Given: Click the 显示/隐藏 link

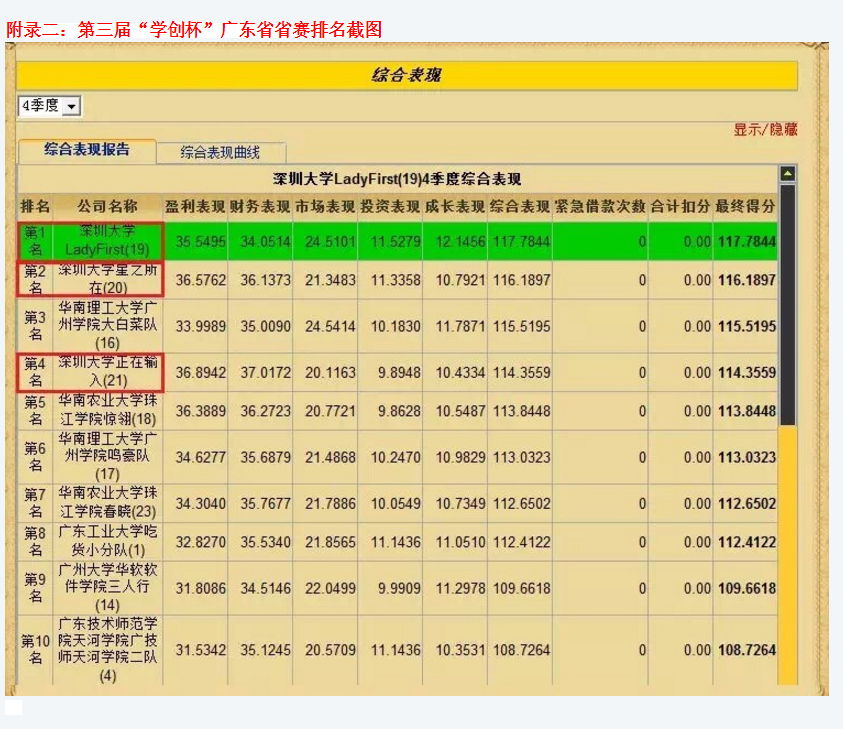Looking at the screenshot, I should pyautogui.click(x=765, y=130).
